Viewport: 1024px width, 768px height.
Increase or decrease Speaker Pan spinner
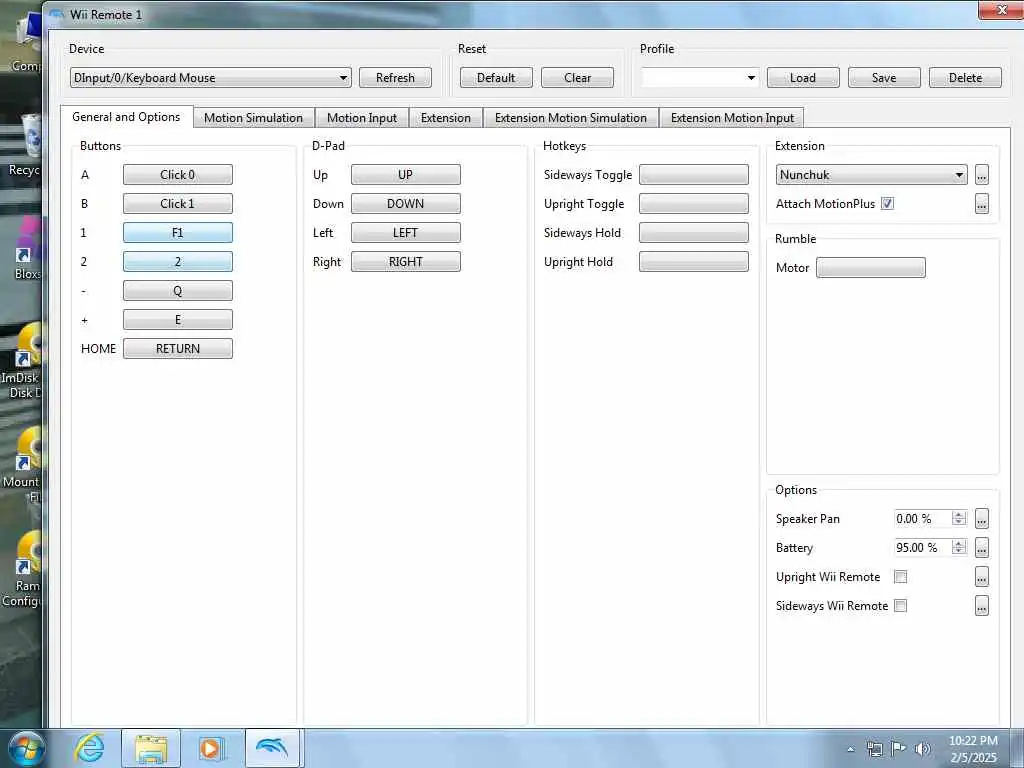point(959,519)
